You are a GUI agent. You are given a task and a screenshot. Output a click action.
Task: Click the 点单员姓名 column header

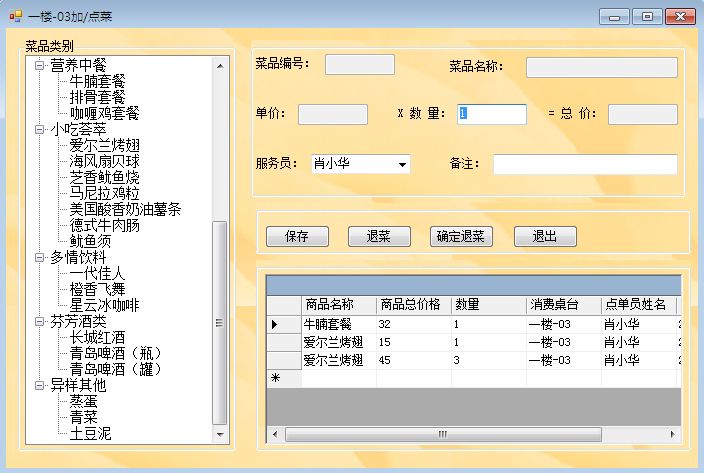(639, 305)
